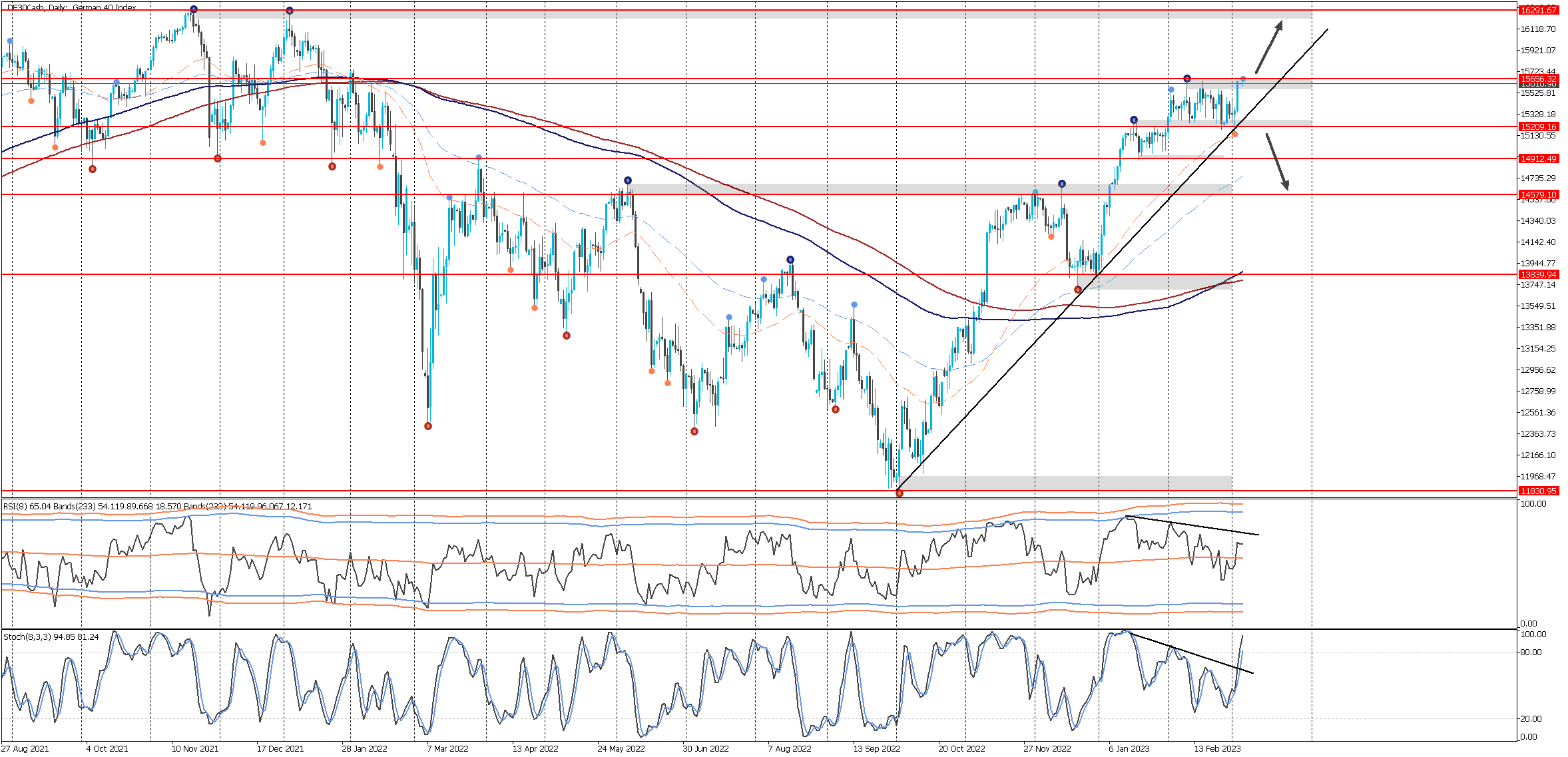Select the descending trendline in the RSI panel
The height and width of the screenshot is (757, 1568).
[1192, 525]
